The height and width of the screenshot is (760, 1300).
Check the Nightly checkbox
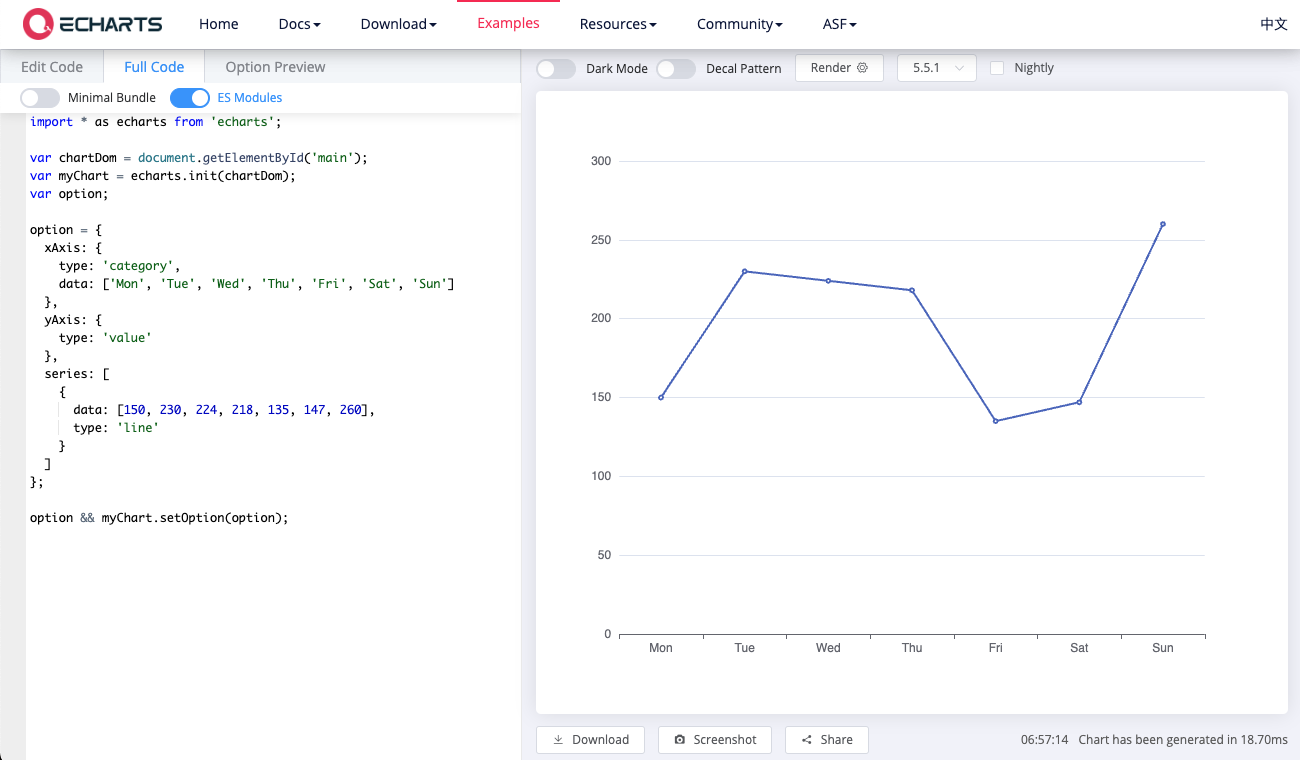(x=996, y=68)
